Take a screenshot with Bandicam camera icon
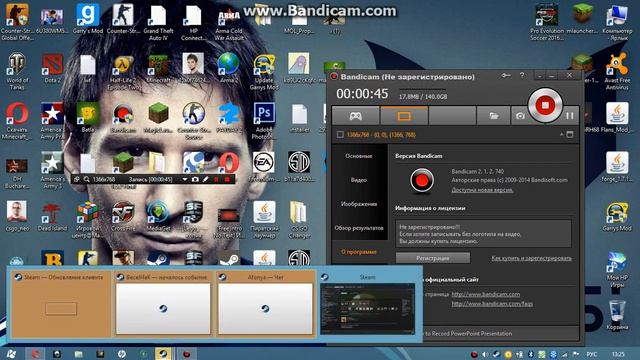Screen dimensions: 640x360 (520, 116)
